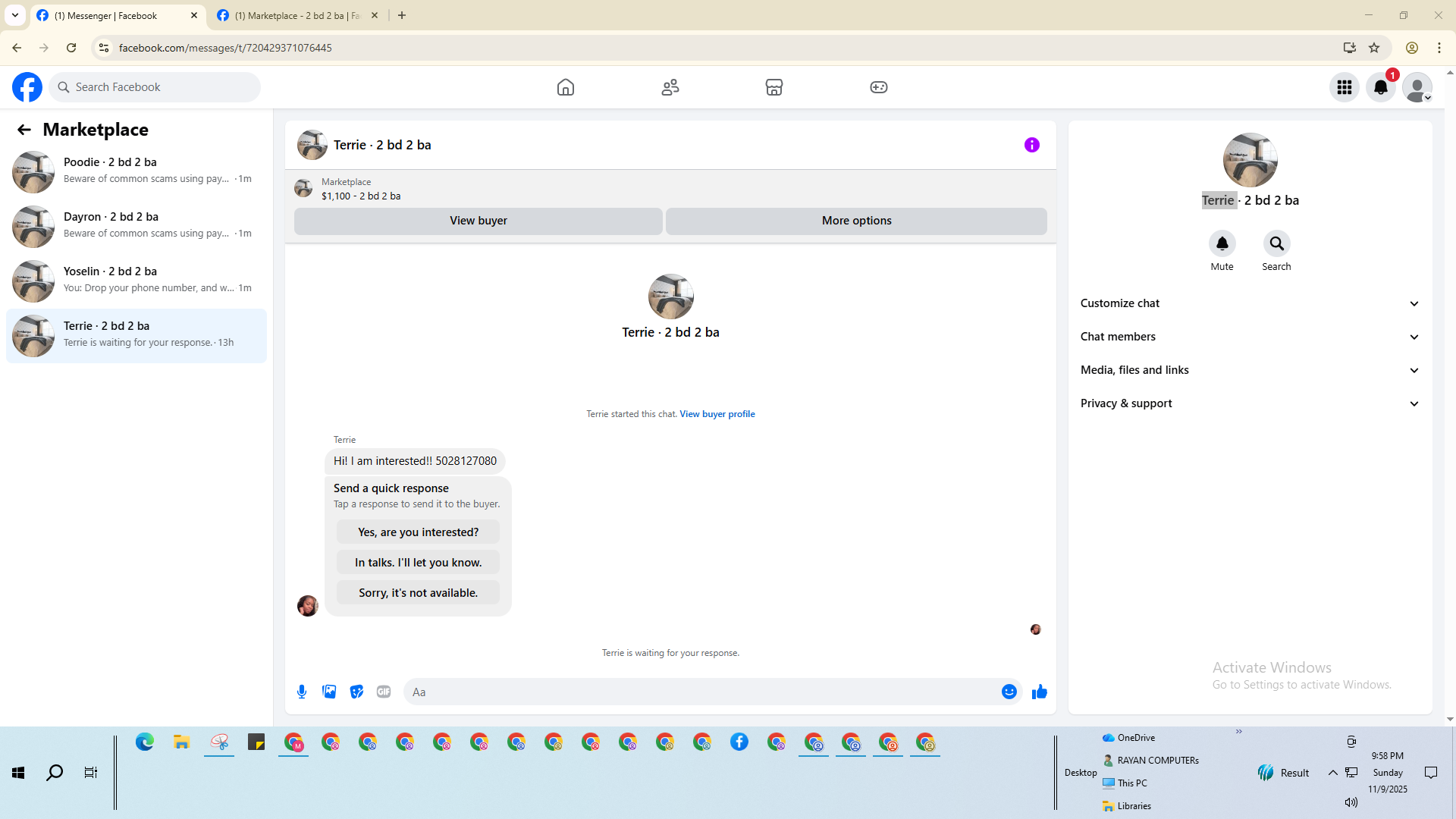Choose a sticker for the message
Screen dimensions: 1456x819
click(x=356, y=692)
